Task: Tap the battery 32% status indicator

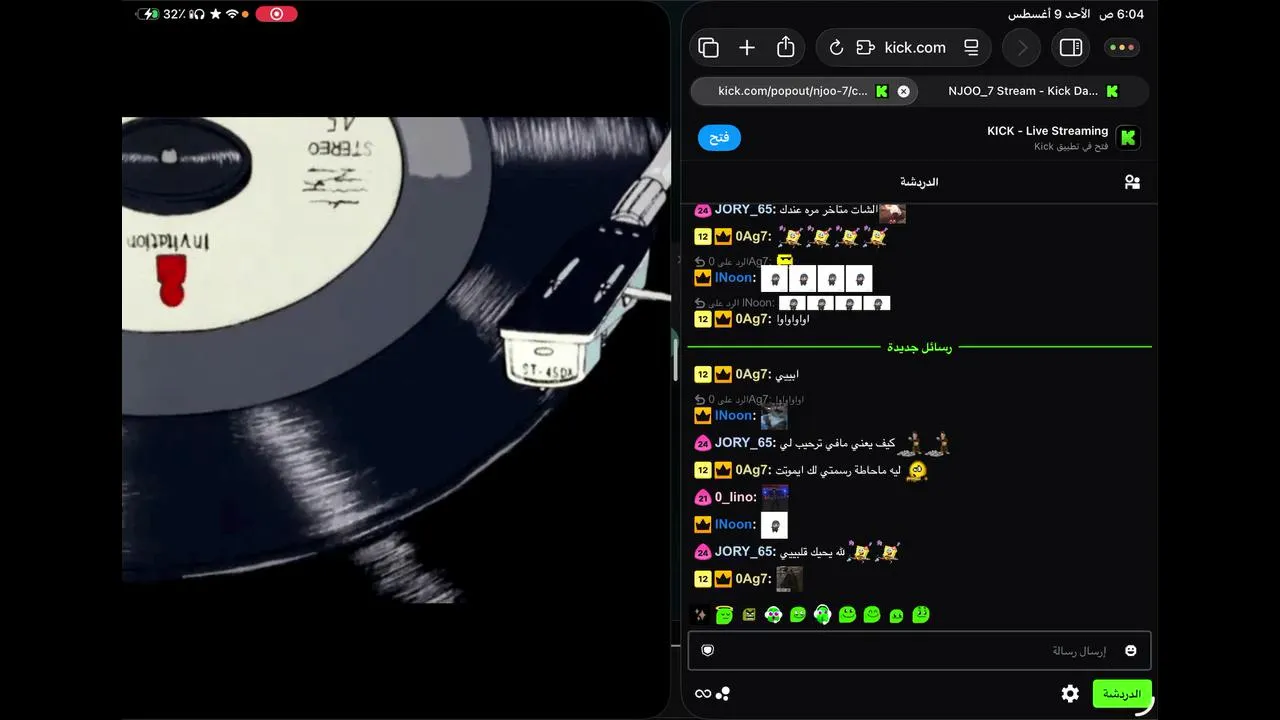Action: pos(160,14)
